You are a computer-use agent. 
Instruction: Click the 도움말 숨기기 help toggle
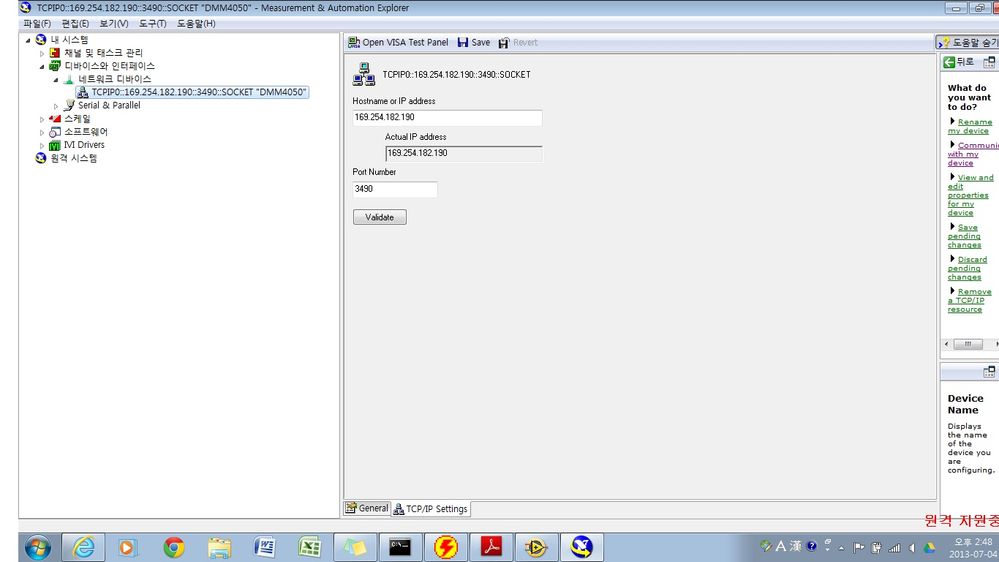click(x=968, y=43)
